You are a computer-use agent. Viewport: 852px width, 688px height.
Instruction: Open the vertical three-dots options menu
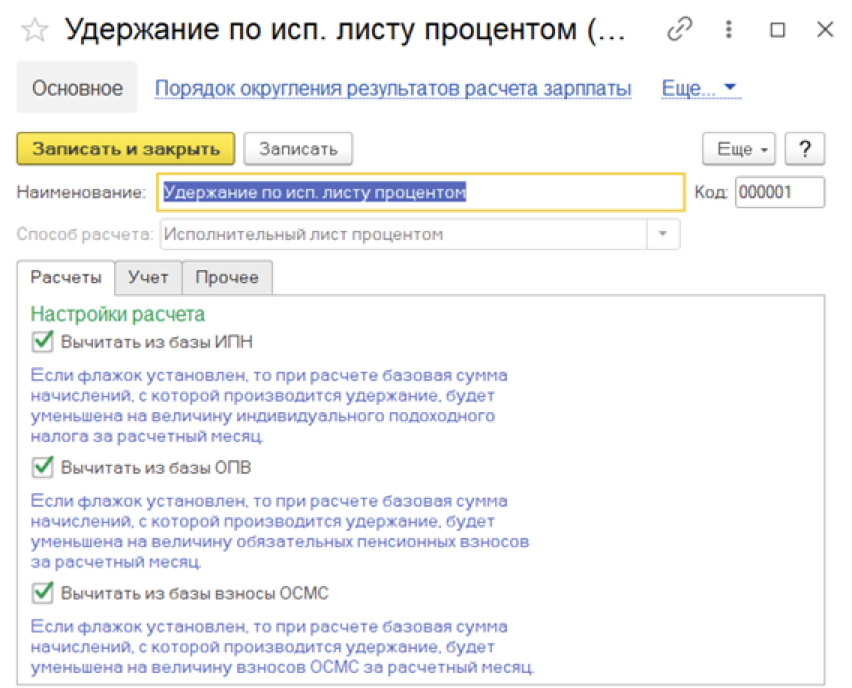[729, 29]
